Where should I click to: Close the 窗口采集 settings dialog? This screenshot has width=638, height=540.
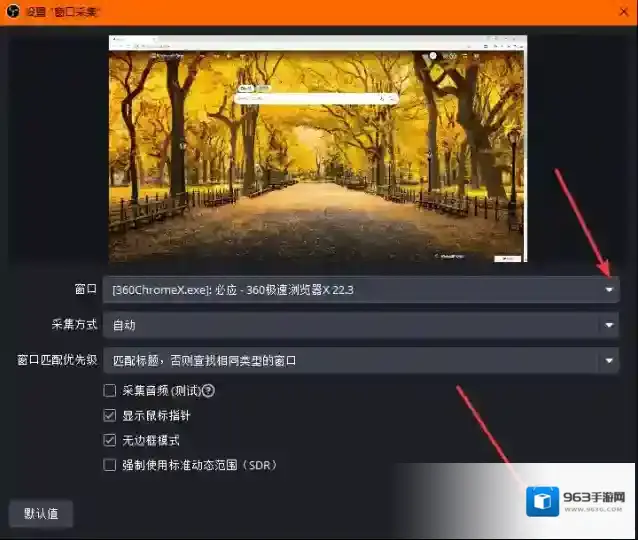(x=623, y=12)
